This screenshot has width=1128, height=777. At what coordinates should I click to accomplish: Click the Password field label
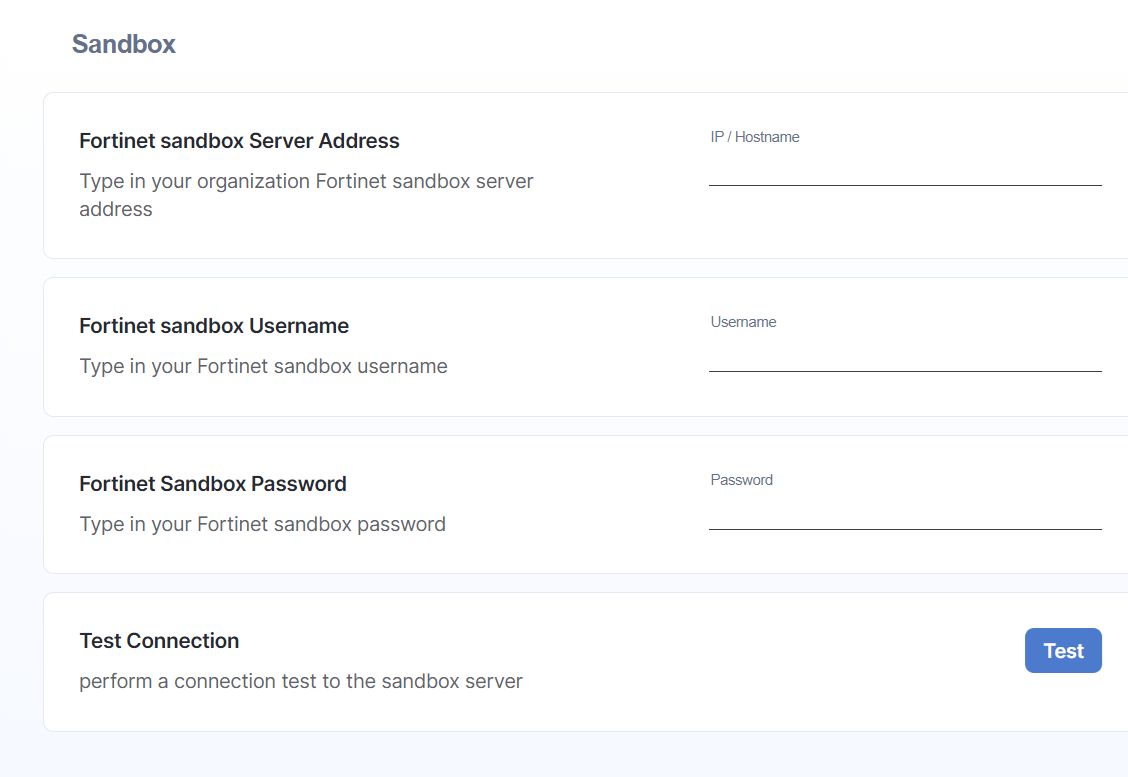tap(742, 480)
